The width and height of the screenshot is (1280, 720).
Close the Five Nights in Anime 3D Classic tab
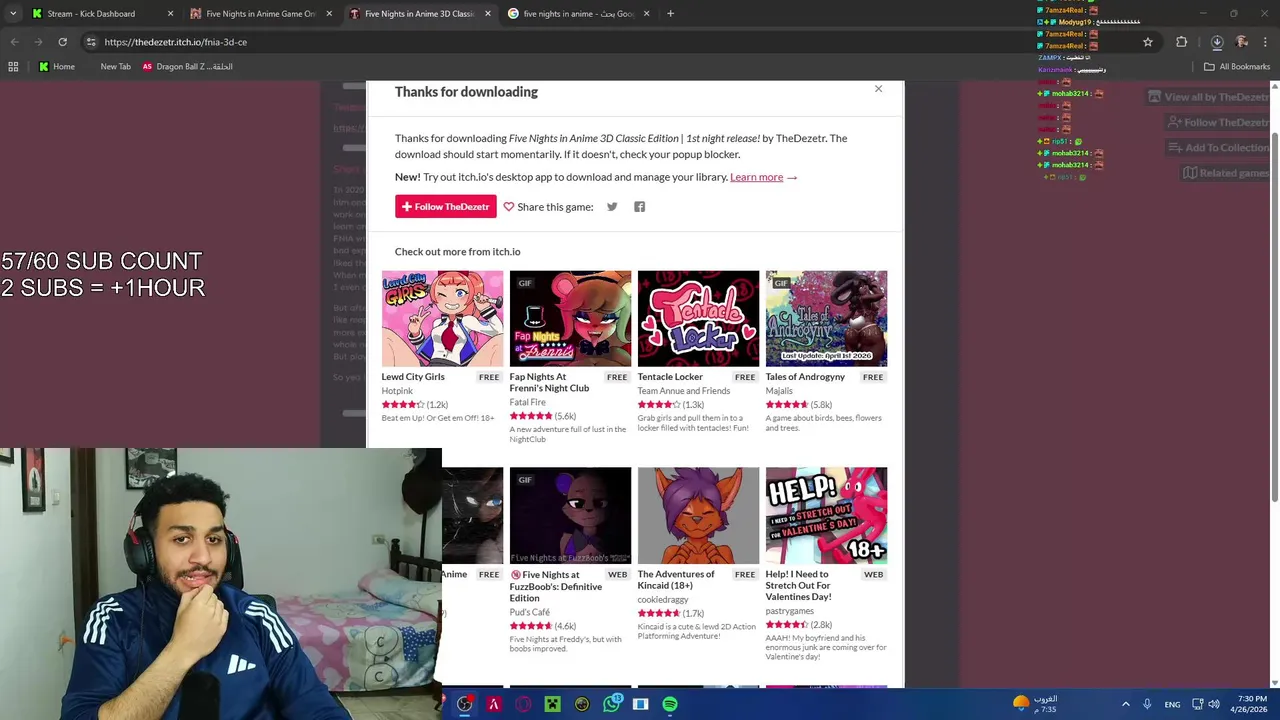(488, 14)
